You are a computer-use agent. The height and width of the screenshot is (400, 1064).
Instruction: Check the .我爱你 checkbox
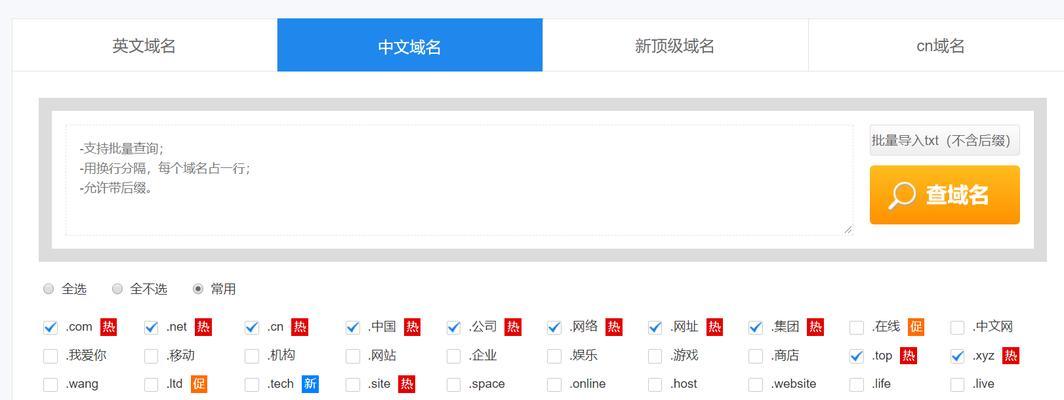tap(50, 356)
